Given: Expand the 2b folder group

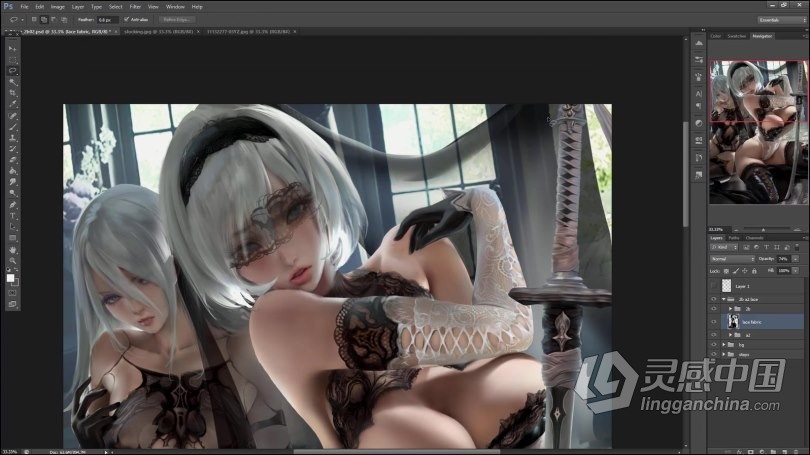Looking at the screenshot, I should [730, 309].
